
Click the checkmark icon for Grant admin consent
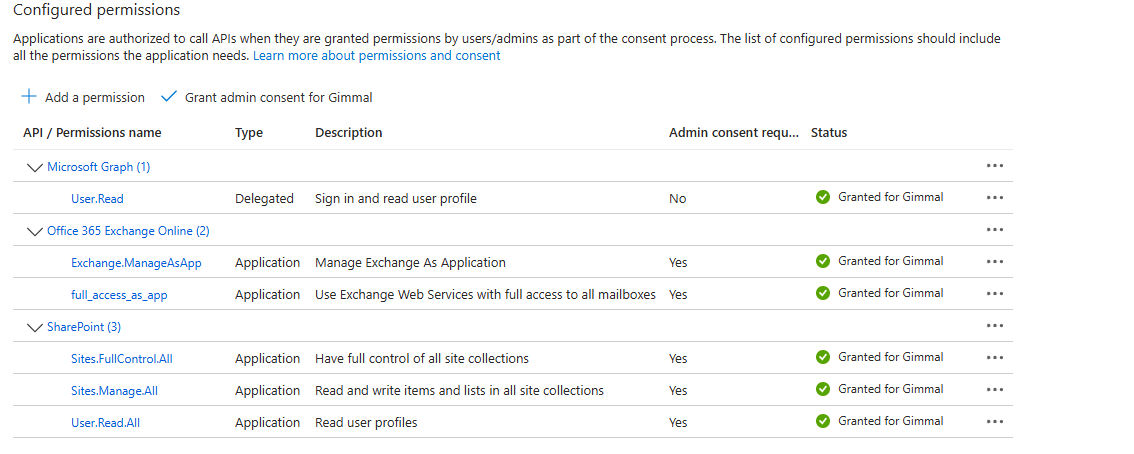pyautogui.click(x=168, y=97)
